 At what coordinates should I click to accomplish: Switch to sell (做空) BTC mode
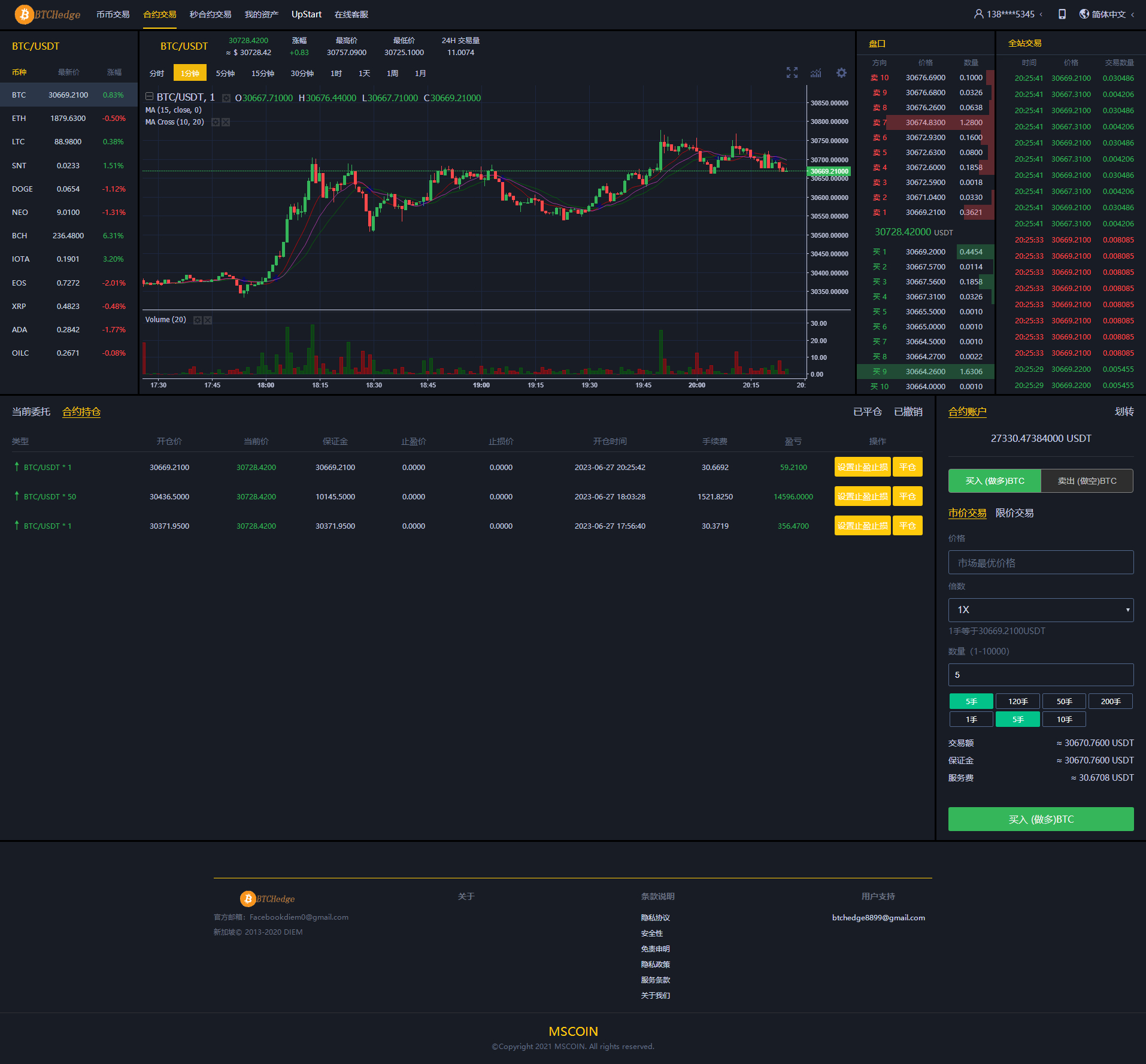[1087, 481]
